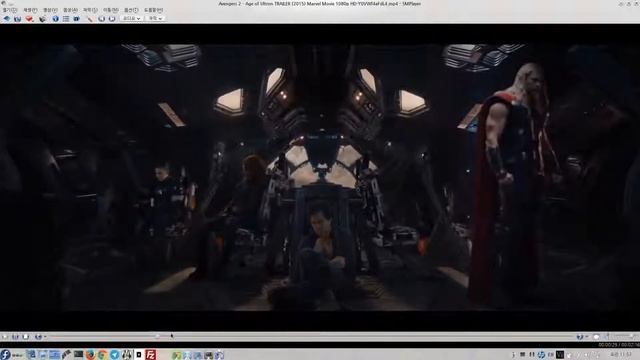The image size is (640, 360).
Task: Open the 옵션 (Options) menu
Action: (131, 10)
